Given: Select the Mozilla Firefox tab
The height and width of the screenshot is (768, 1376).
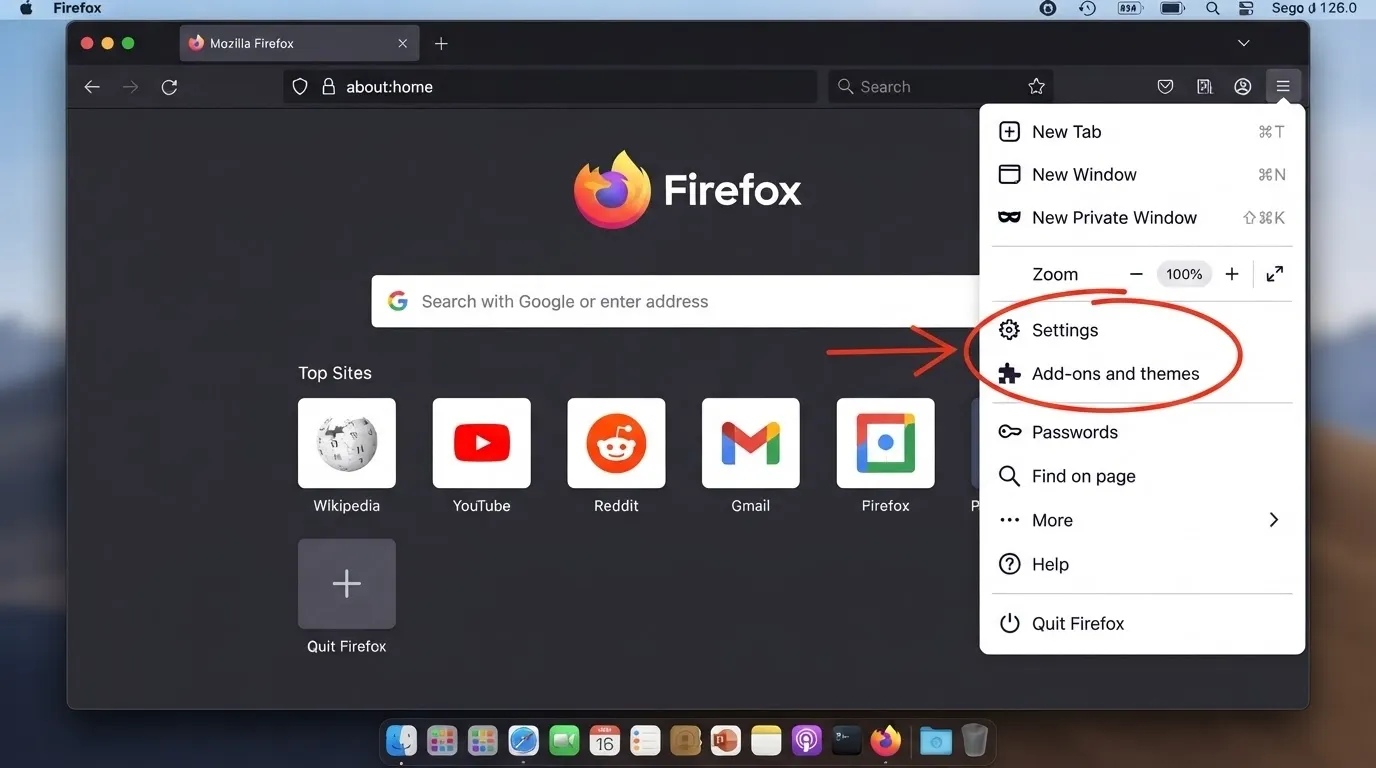Looking at the screenshot, I should pyautogui.click(x=298, y=44).
